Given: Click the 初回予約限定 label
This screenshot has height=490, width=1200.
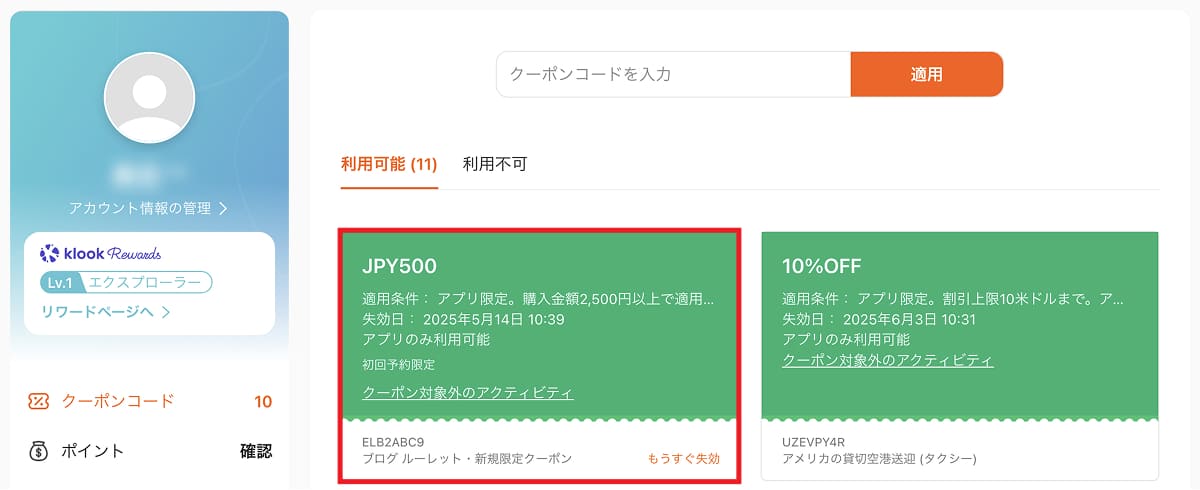Looking at the screenshot, I should [x=398, y=365].
